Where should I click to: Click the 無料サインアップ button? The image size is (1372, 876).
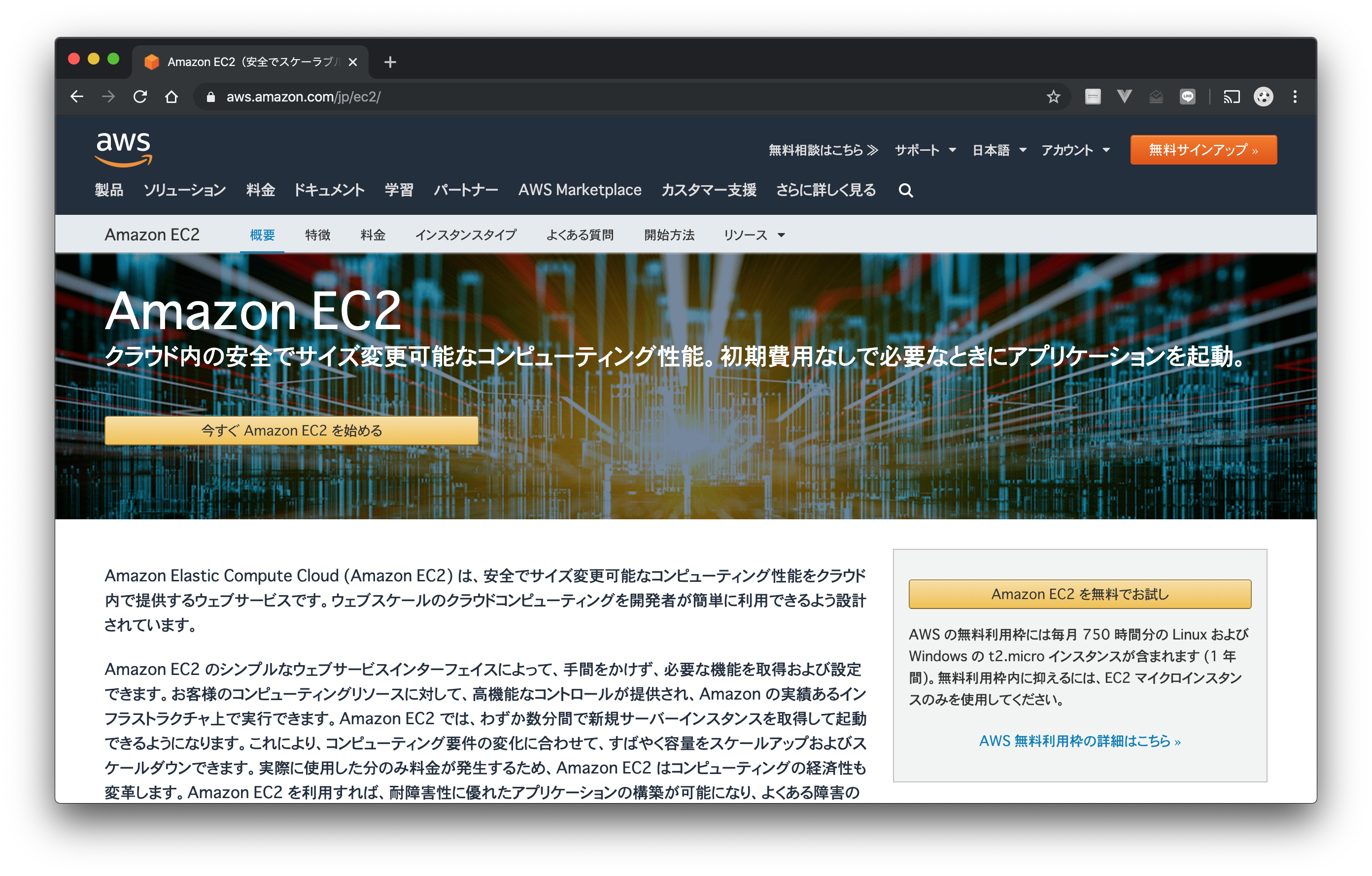[1203, 150]
